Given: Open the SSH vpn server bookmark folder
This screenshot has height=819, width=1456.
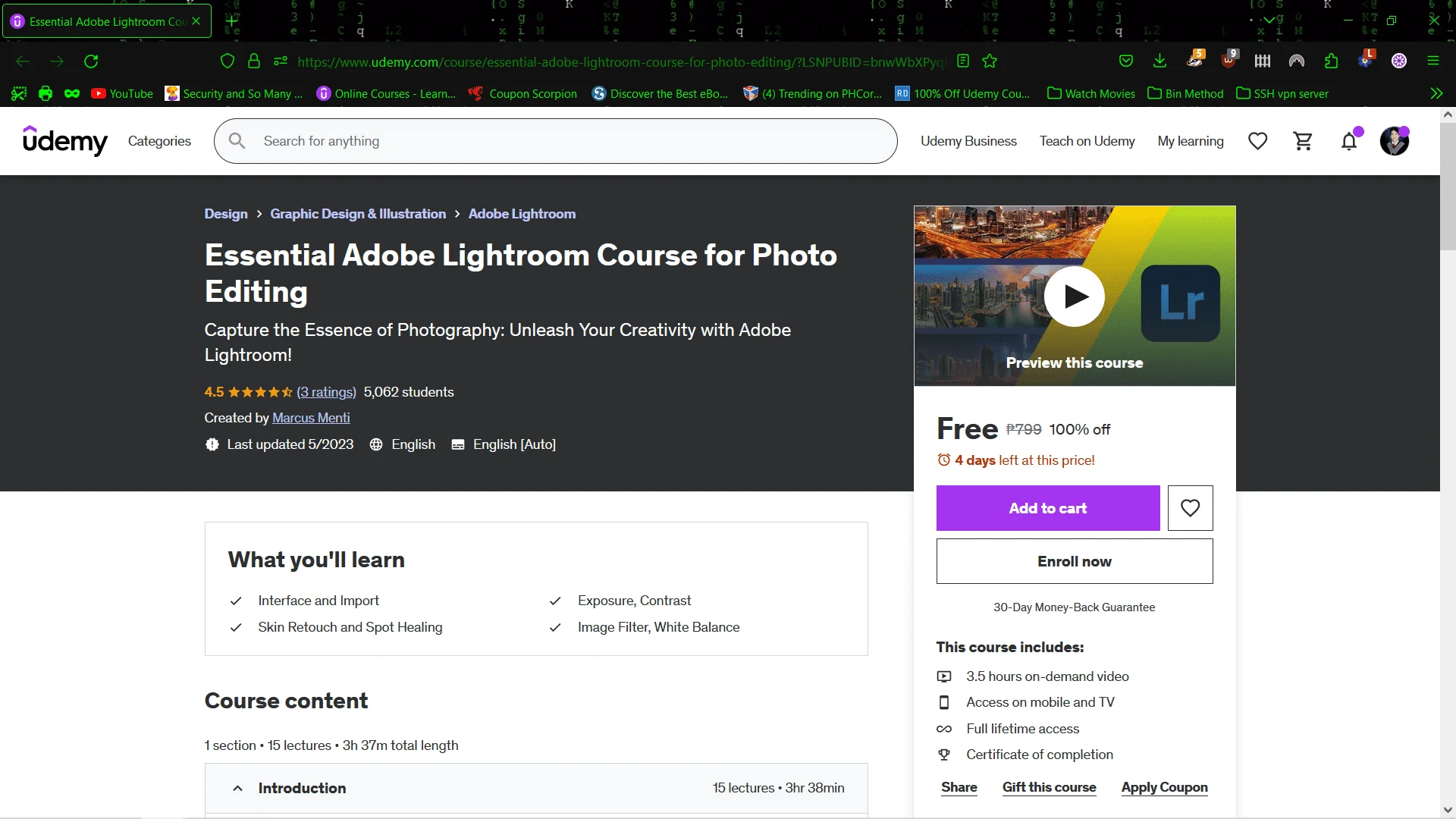Looking at the screenshot, I should coord(1282,93).
